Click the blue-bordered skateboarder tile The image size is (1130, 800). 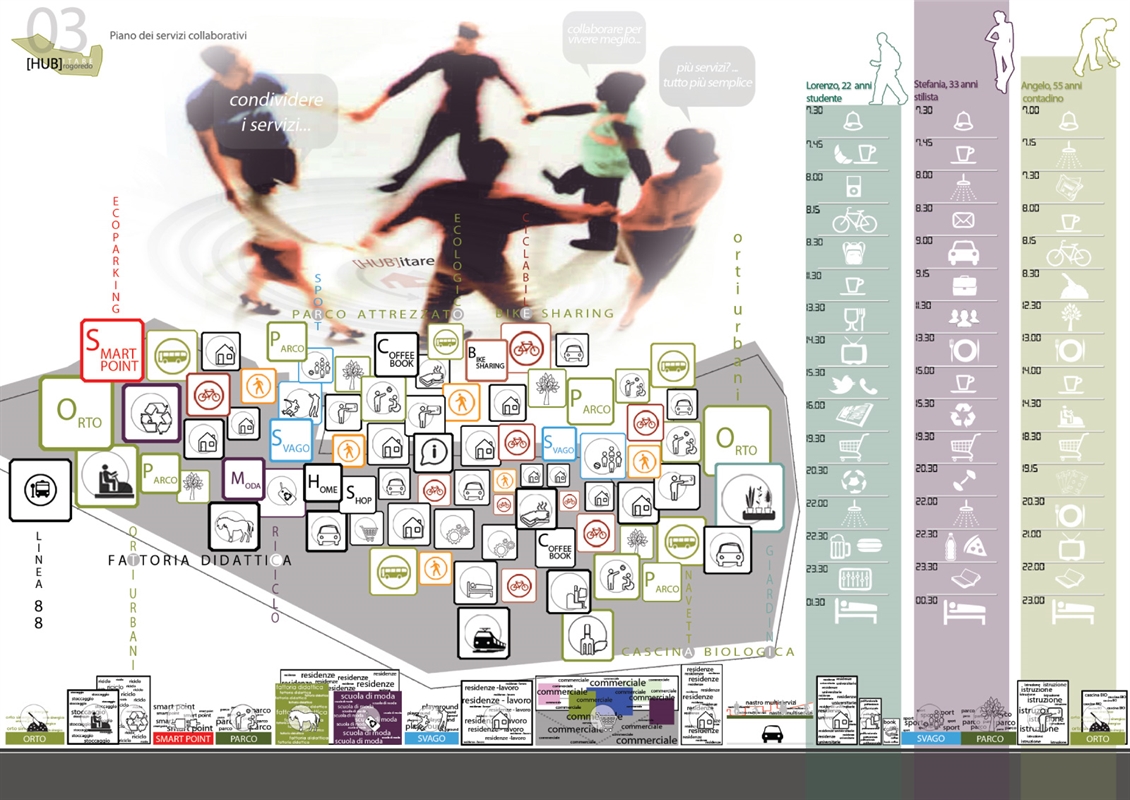300,404
